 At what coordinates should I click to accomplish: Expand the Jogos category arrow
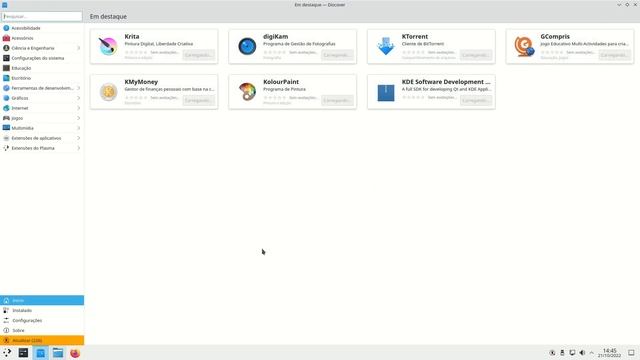click(78, 118)
